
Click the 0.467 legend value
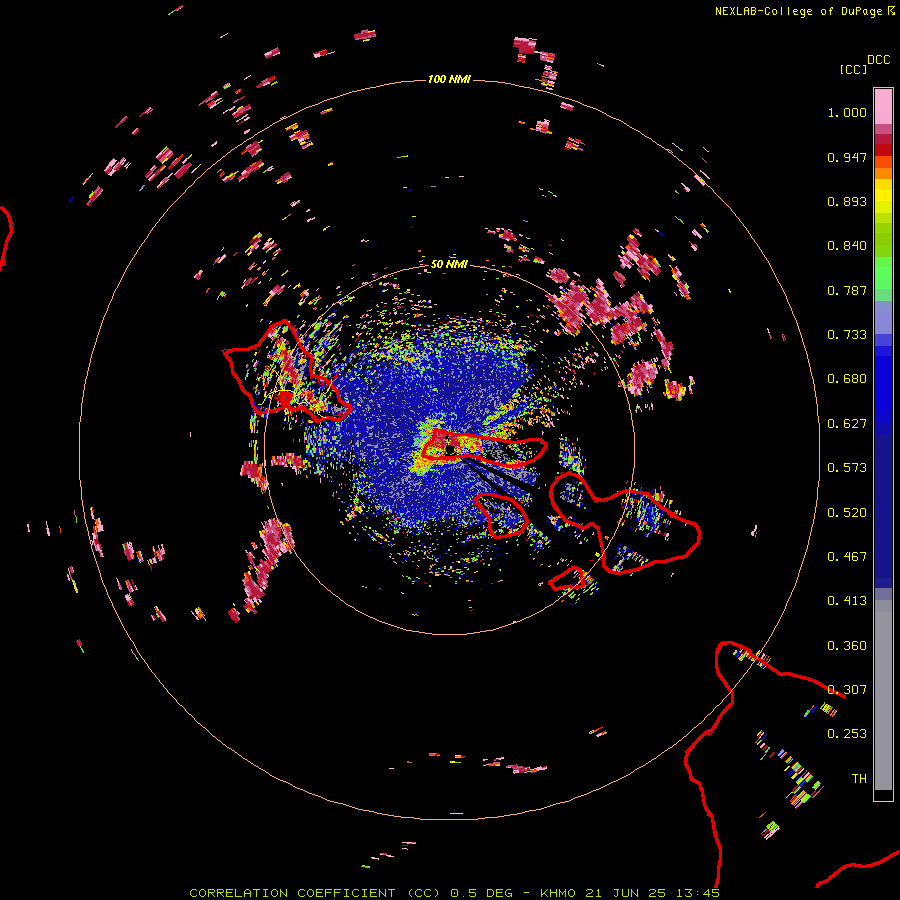coord(847,557)
